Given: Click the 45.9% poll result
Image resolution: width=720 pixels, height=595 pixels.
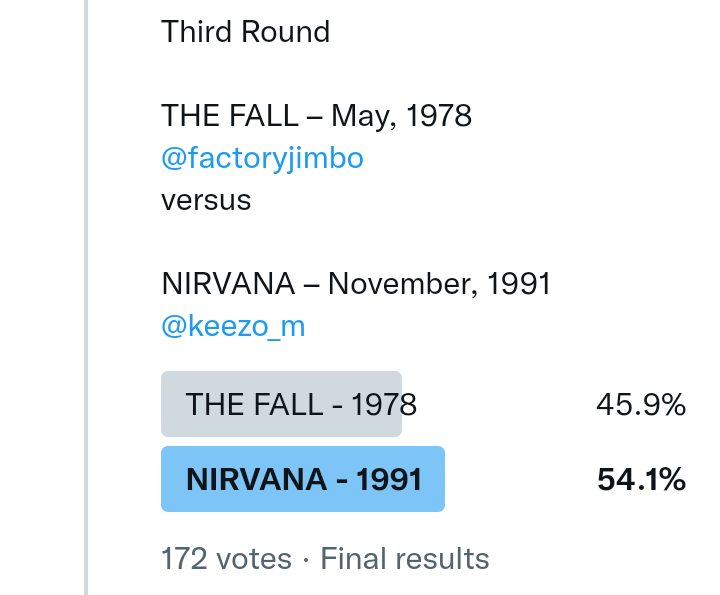Looking at the screenshot, I should (x=640, y=405).
